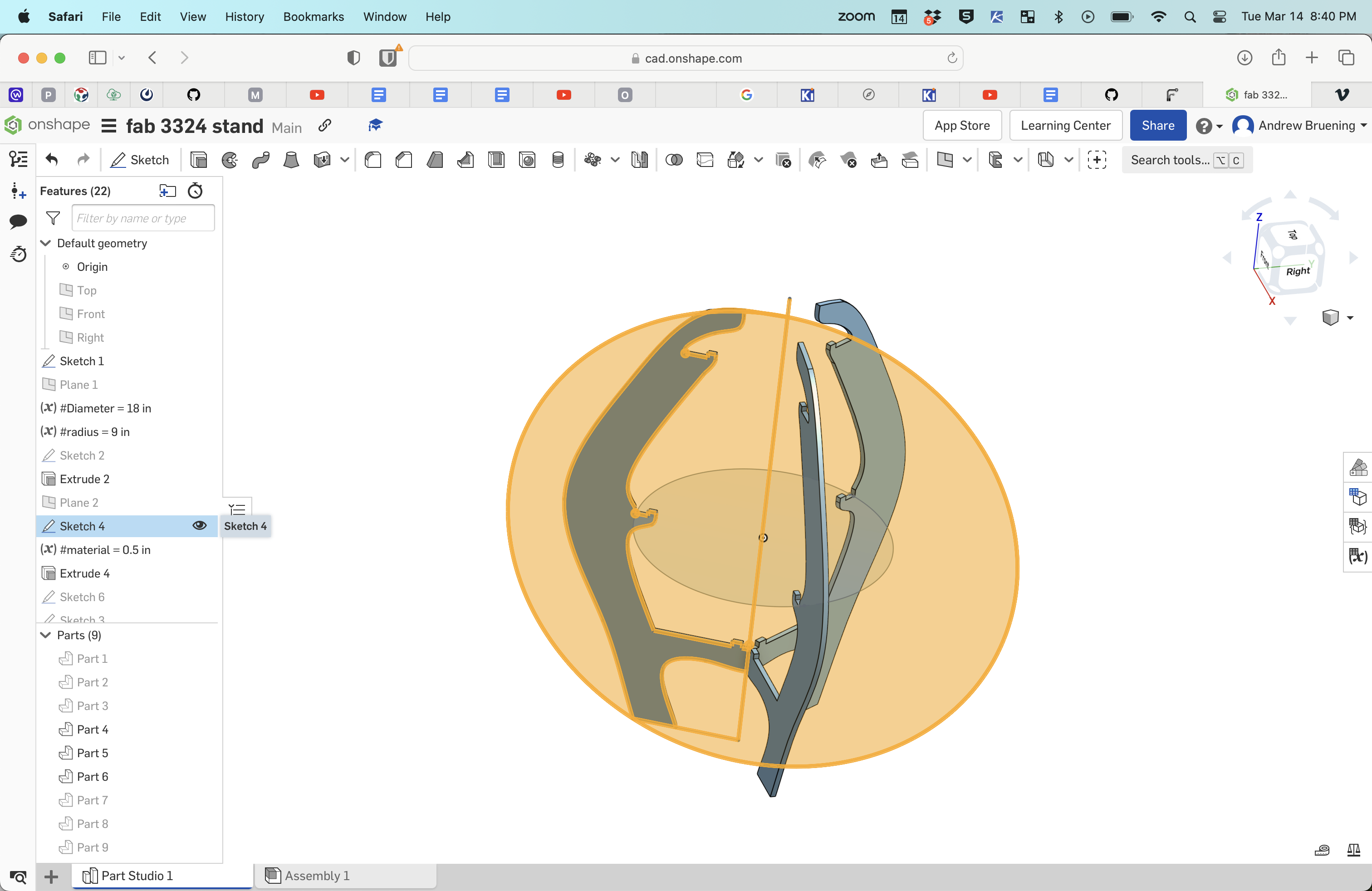The height and width of the screenshot is (891, 1372).
Task: Collapse the Parts (9) list
Action: pos(45,635)
